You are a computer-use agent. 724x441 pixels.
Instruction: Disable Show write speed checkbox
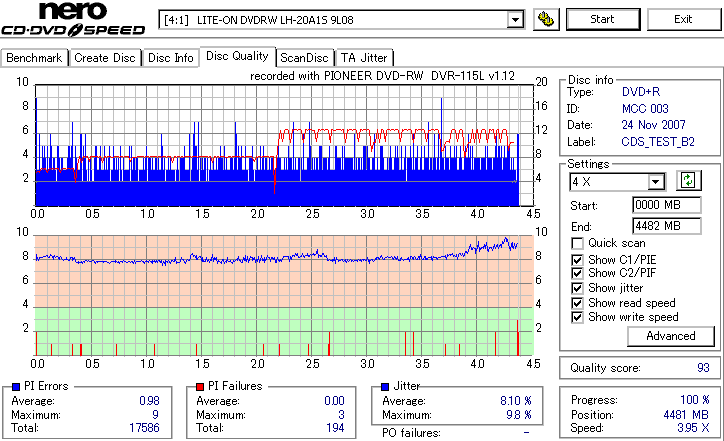coord(577,318)
